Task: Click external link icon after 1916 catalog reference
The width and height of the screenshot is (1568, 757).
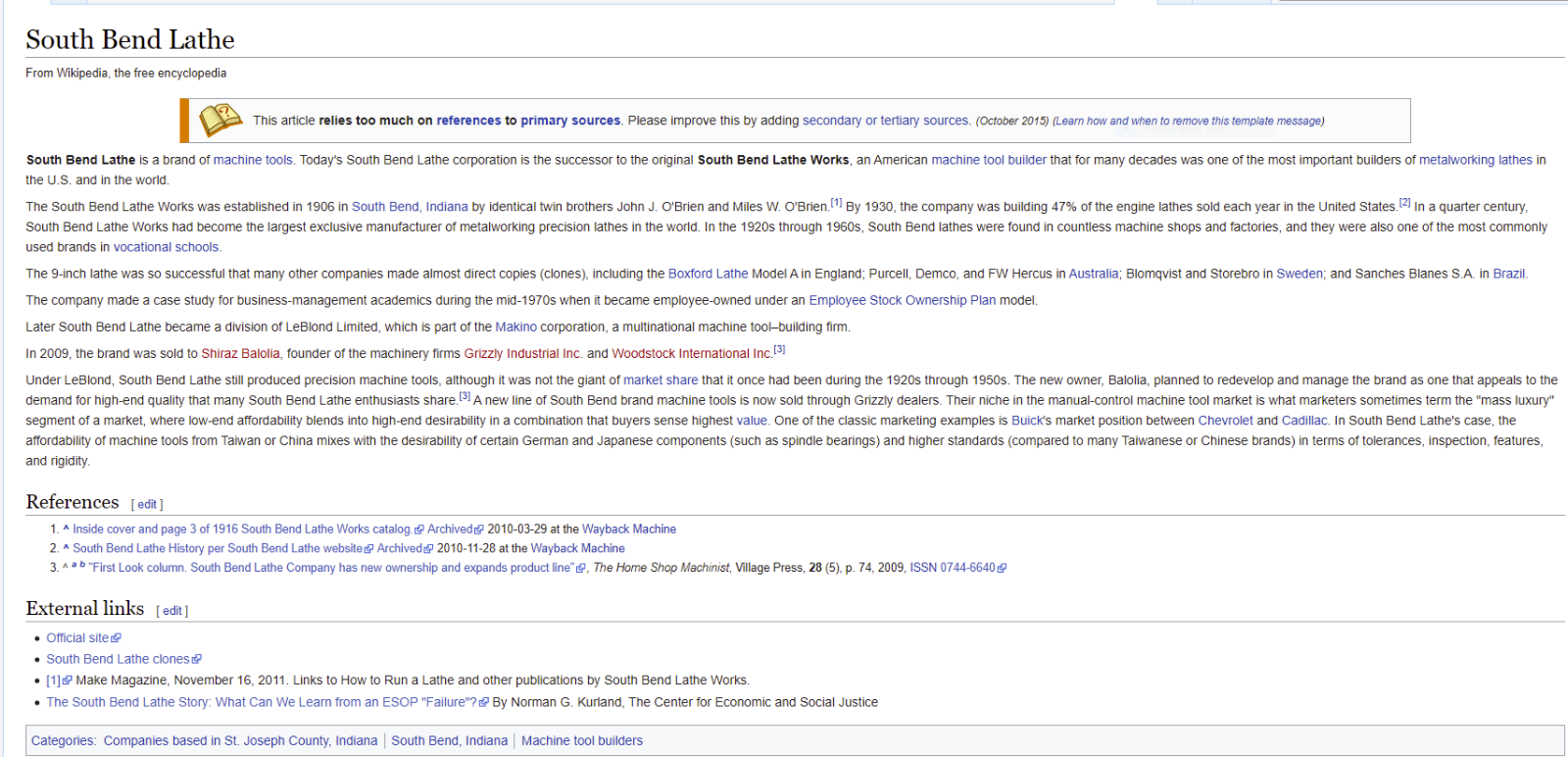Action: (419, 530)
